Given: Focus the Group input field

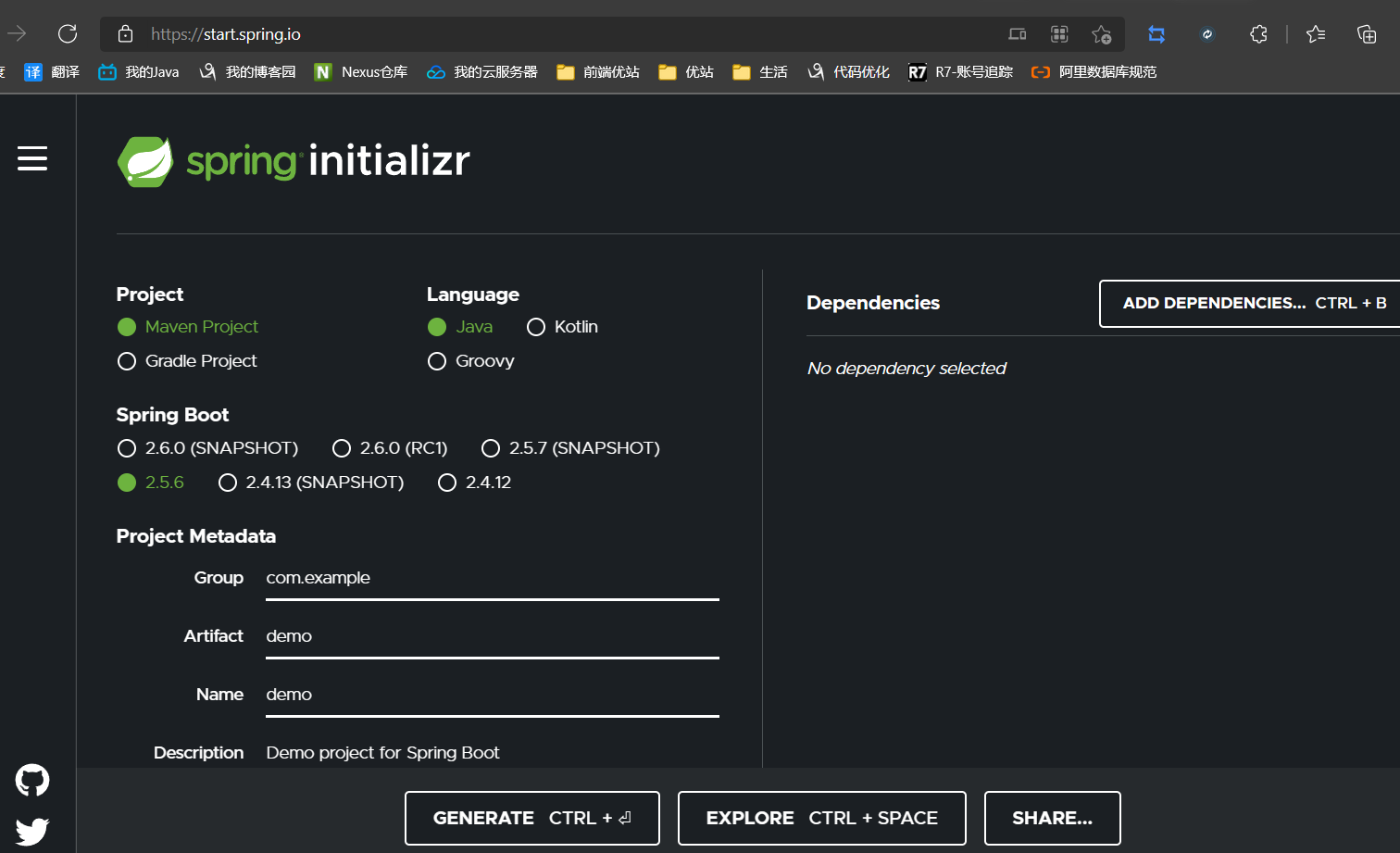Looking at the screenshot, I should click(x=493, y=579).
